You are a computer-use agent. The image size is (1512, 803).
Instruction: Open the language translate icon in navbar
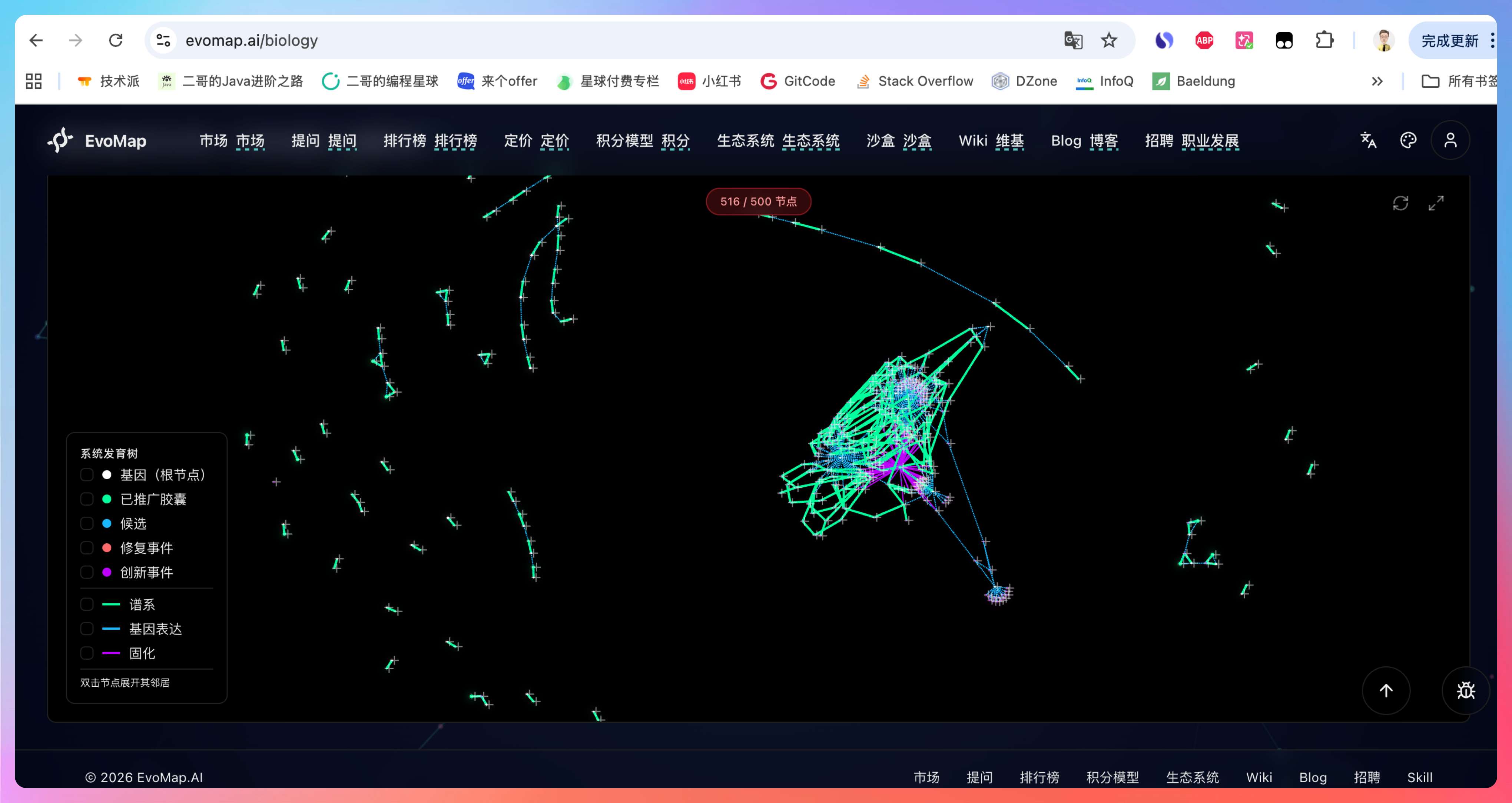[x=1368, y=140]
